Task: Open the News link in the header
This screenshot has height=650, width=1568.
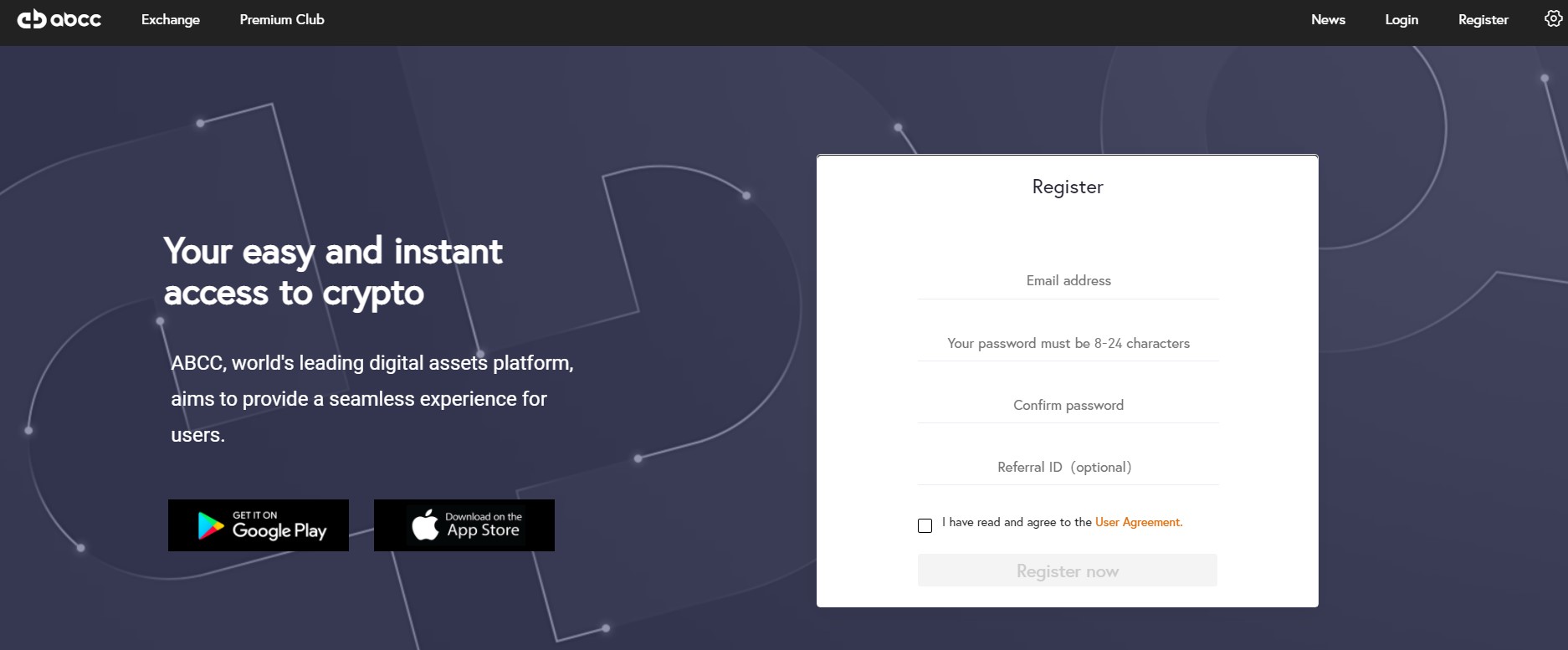Action: pyautogui.click(x=1328, y=19)
